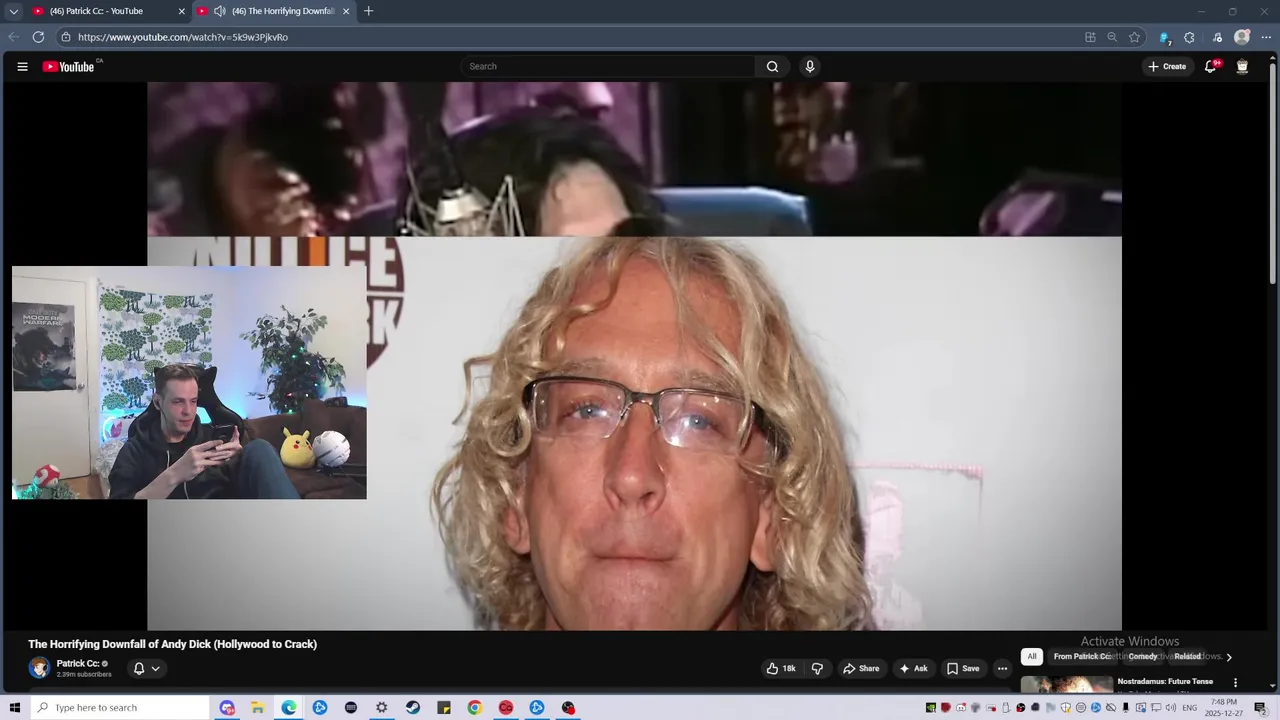The image size is (1280, 720).
Task: Open the Windows notification center icon
Action: pos(1260,708)
